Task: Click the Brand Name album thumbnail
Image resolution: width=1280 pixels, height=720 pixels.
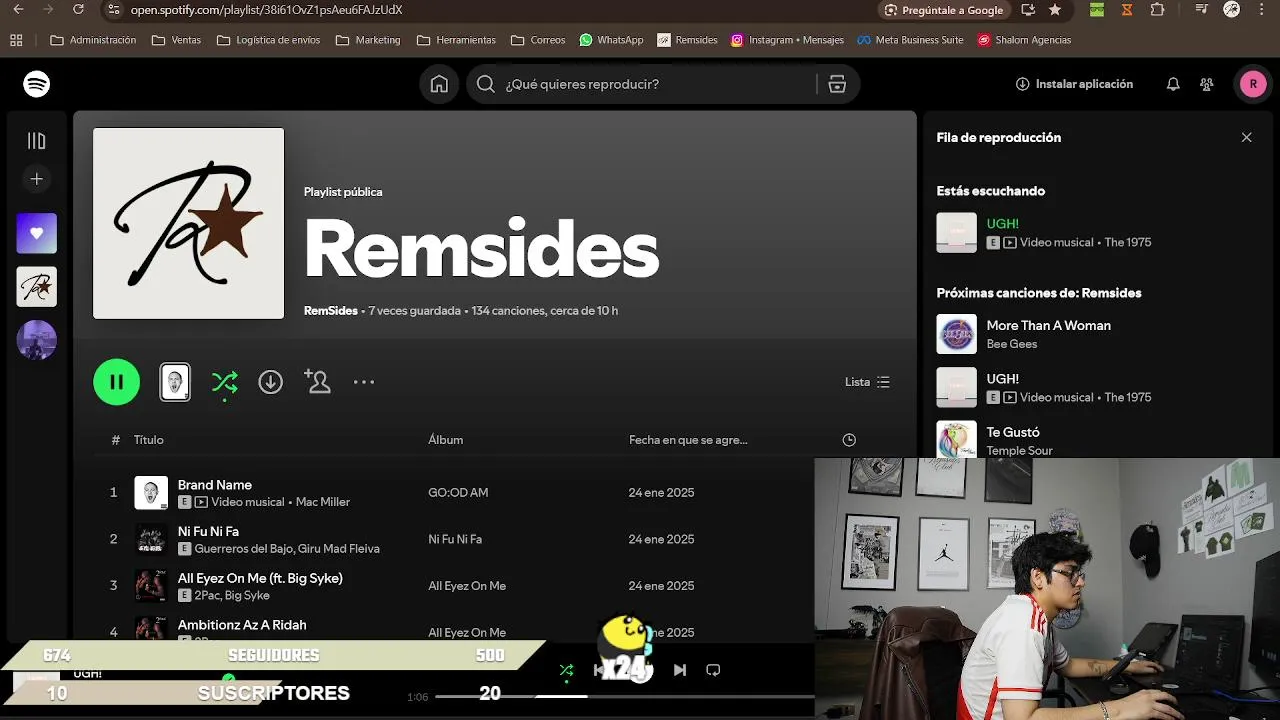Action: (x=151, y=493)
